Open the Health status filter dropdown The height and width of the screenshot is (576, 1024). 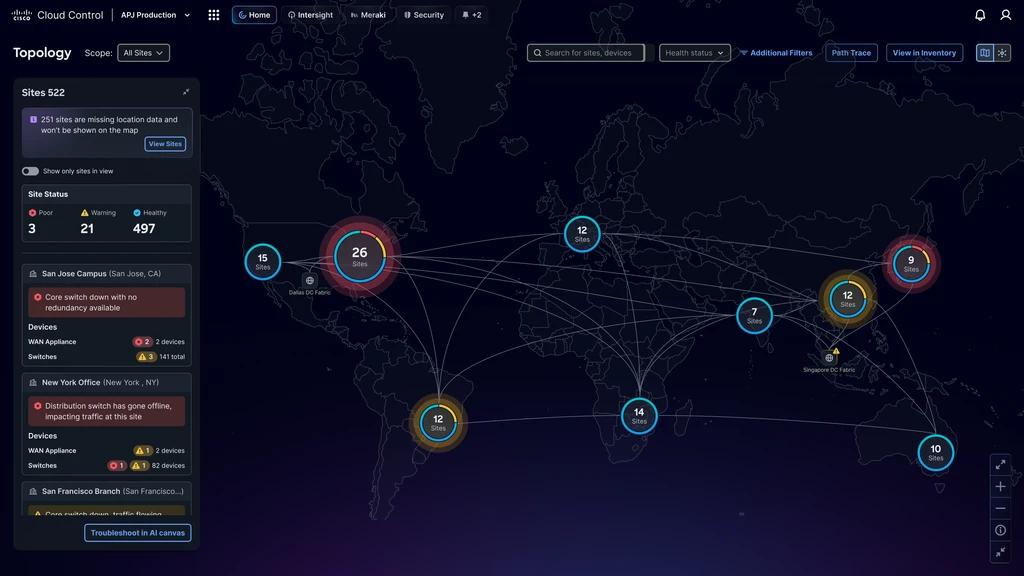[694, 53]
